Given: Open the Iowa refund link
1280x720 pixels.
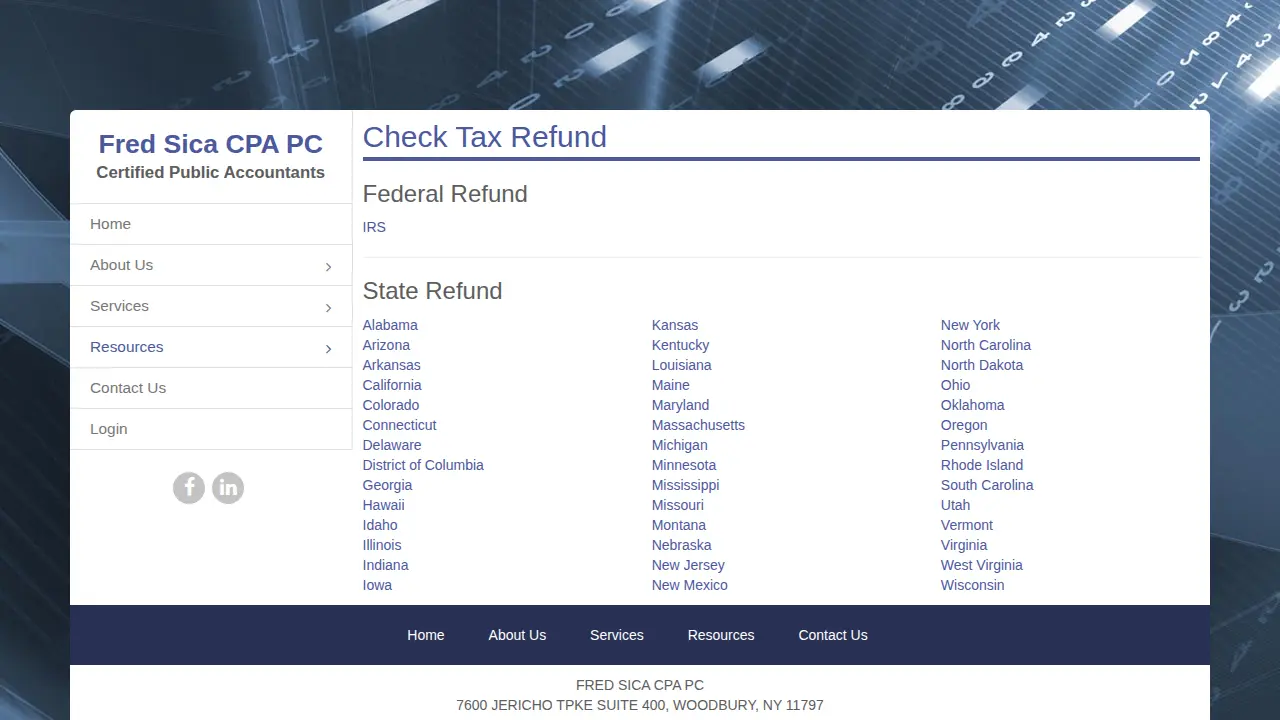Looking at the screenshot, I should (377, 585).
